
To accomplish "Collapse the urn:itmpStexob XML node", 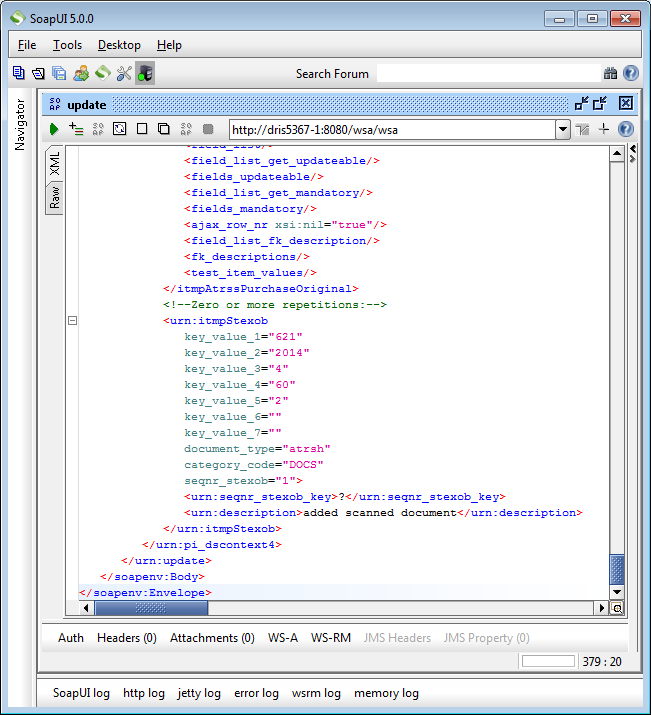I will (x=72, y=321).
